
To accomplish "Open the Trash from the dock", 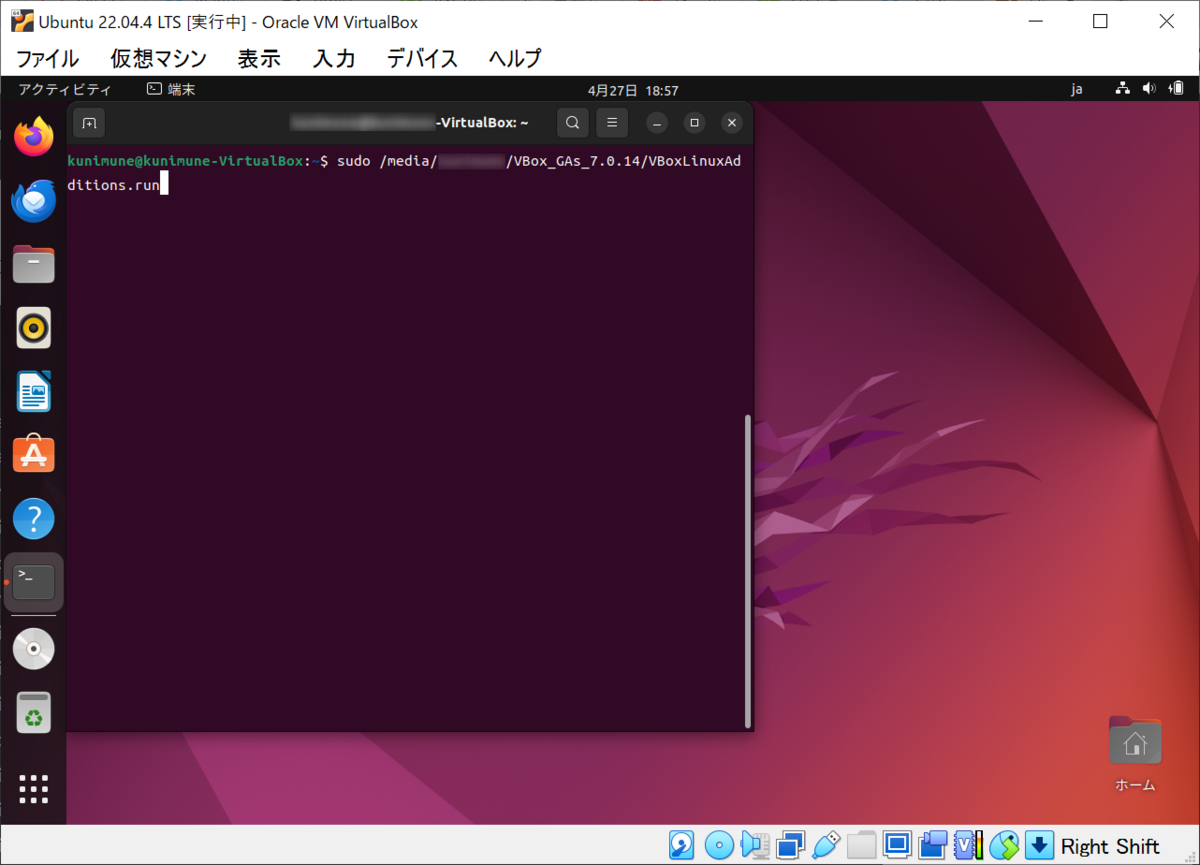I will (34, 713).
